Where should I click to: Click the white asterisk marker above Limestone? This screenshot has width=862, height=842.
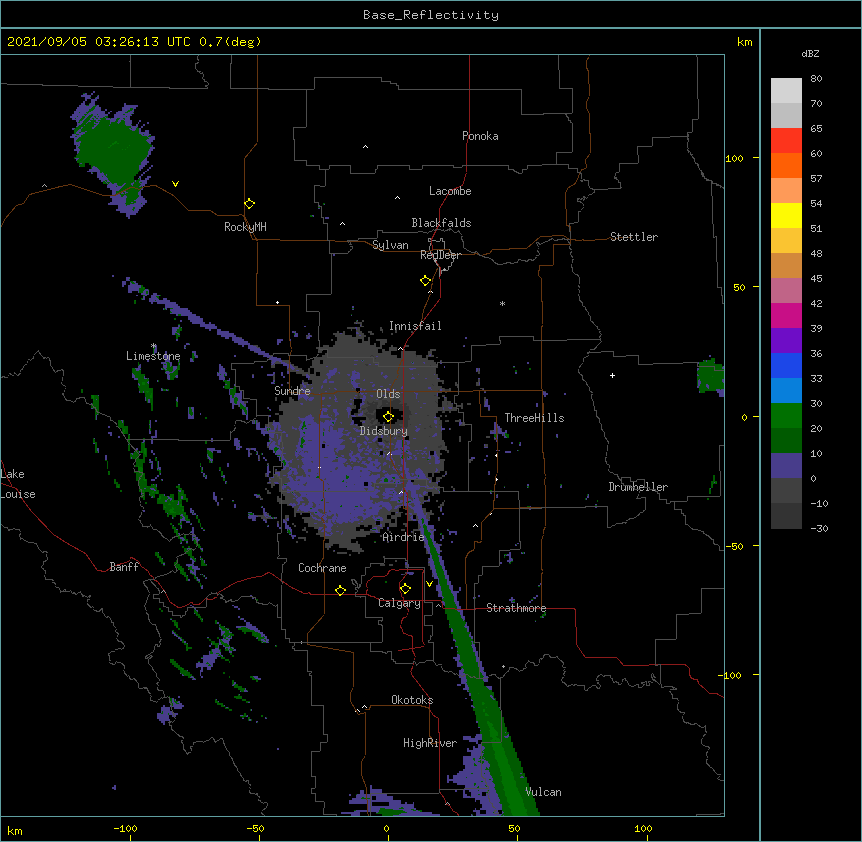(x=154, y=346)
